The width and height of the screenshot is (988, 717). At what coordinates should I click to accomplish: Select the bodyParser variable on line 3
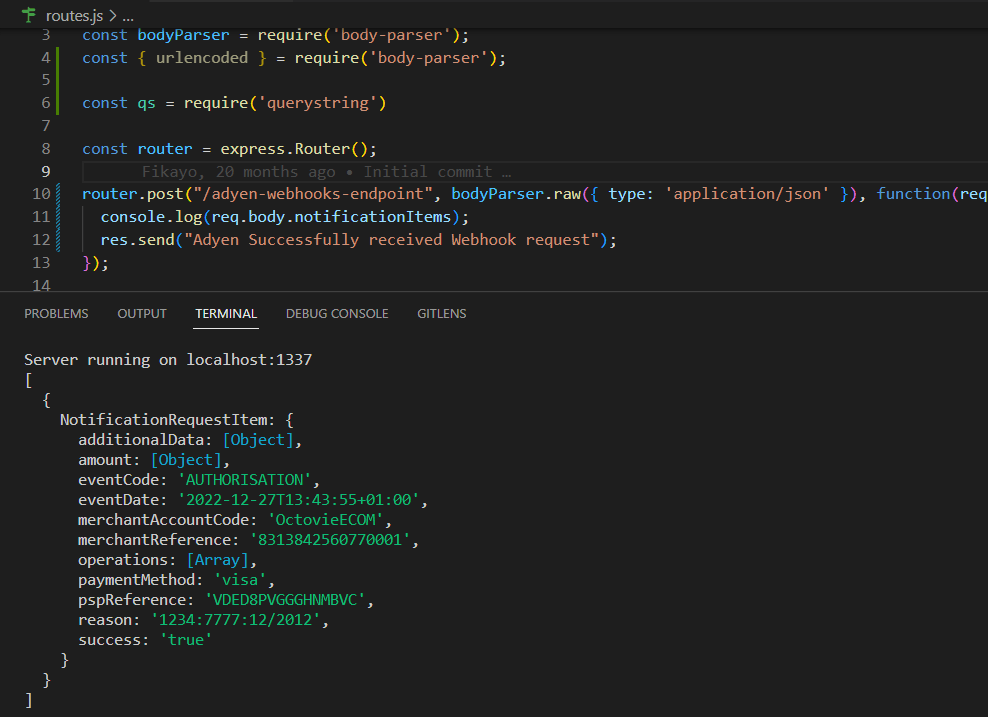(x=182, y=34)
